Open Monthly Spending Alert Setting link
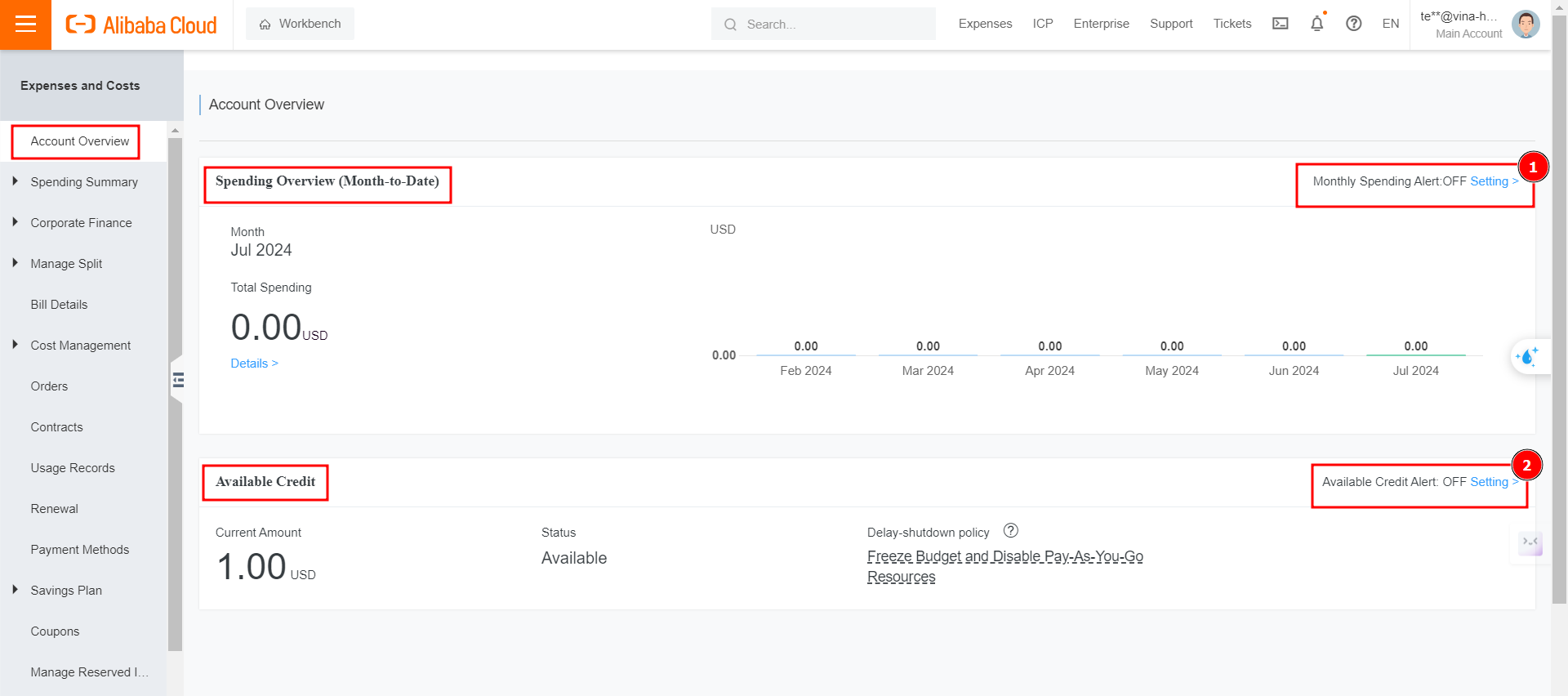Viewport: 1568px width, 696px height. [x=1492, y=181]
